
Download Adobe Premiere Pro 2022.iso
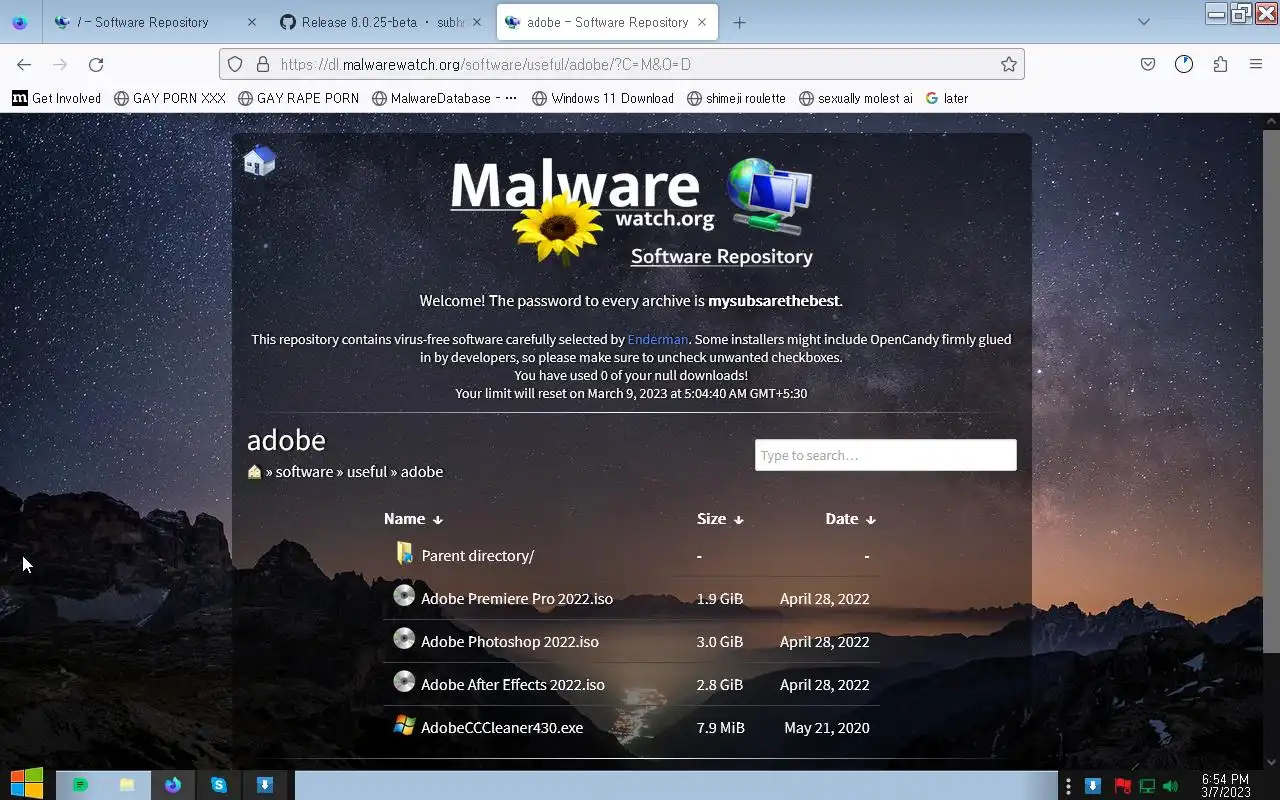pos(517,598)
